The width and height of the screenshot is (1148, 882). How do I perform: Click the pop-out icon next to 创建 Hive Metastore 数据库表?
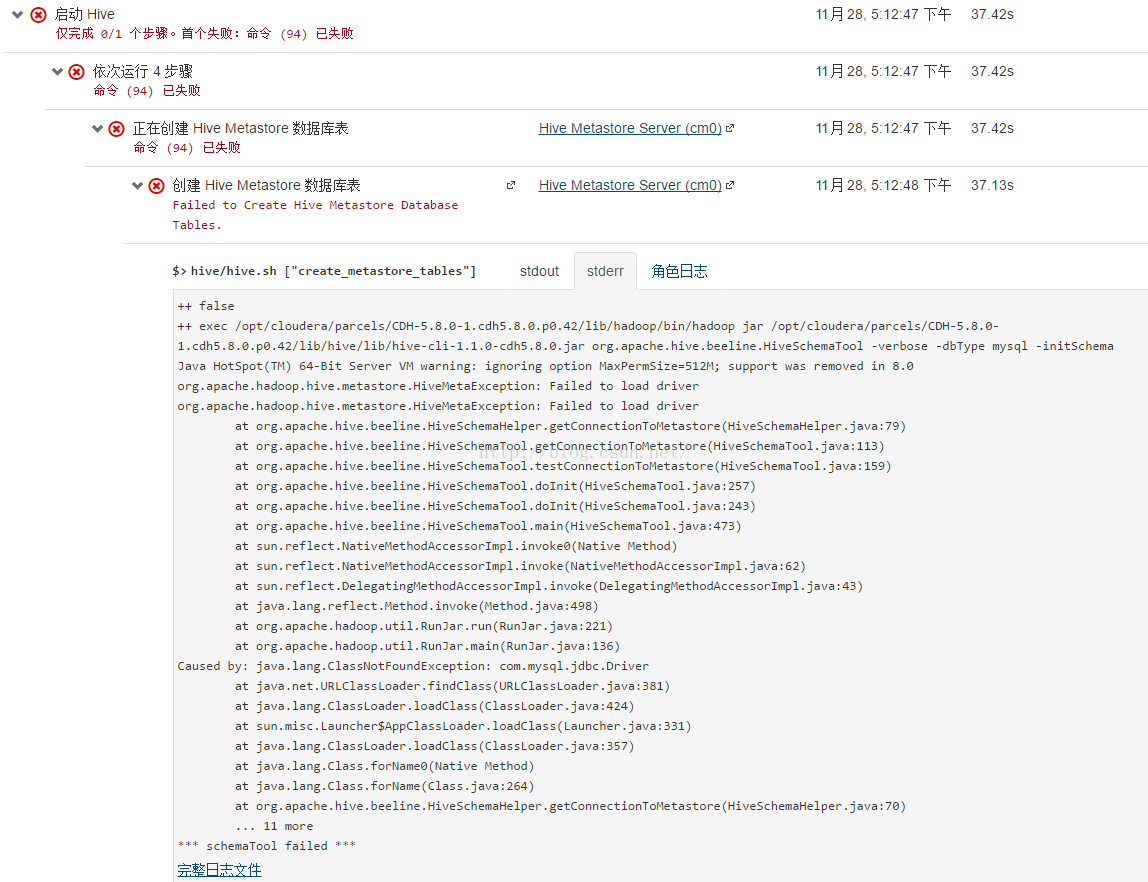tap(511, 185)
